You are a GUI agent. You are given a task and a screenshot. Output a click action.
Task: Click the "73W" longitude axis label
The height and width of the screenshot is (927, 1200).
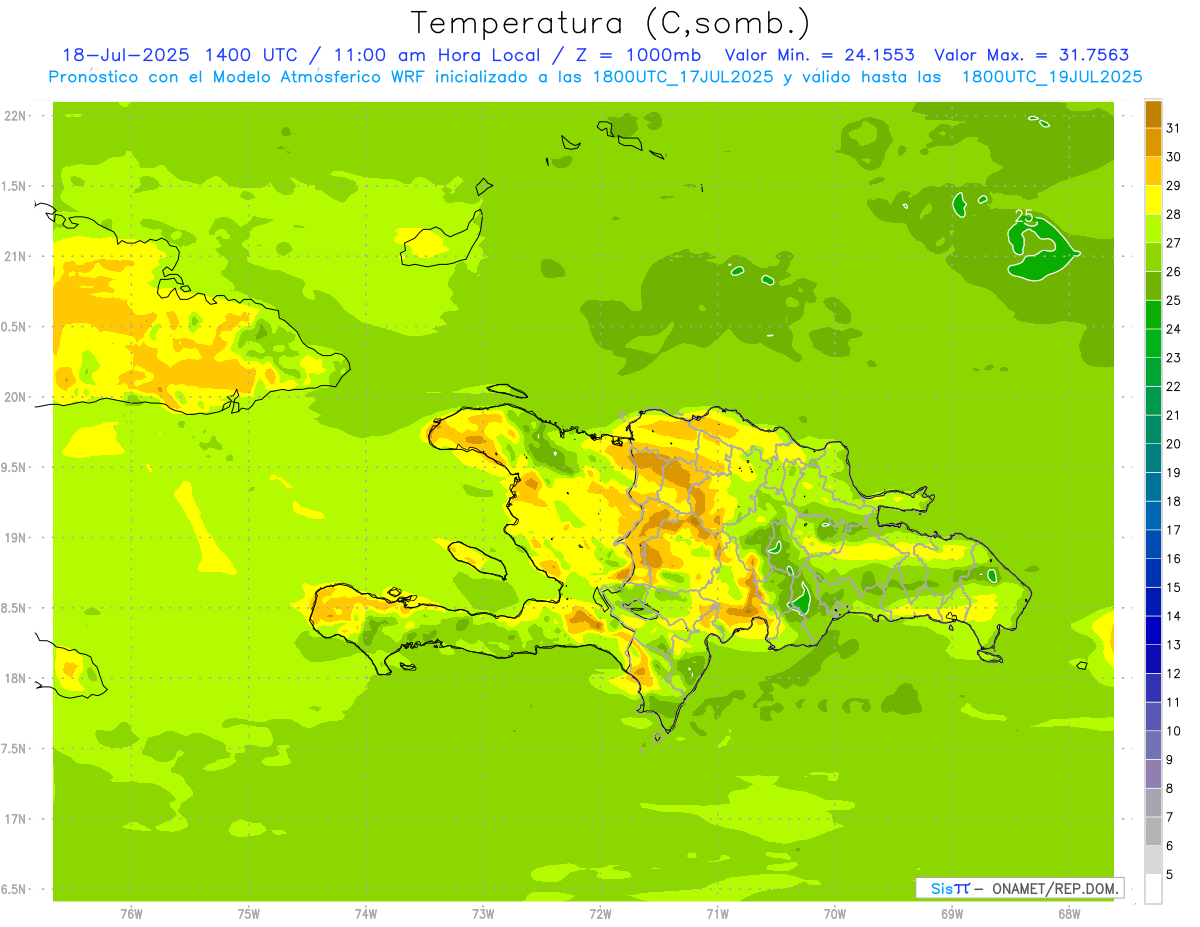(x=483, y=914)
